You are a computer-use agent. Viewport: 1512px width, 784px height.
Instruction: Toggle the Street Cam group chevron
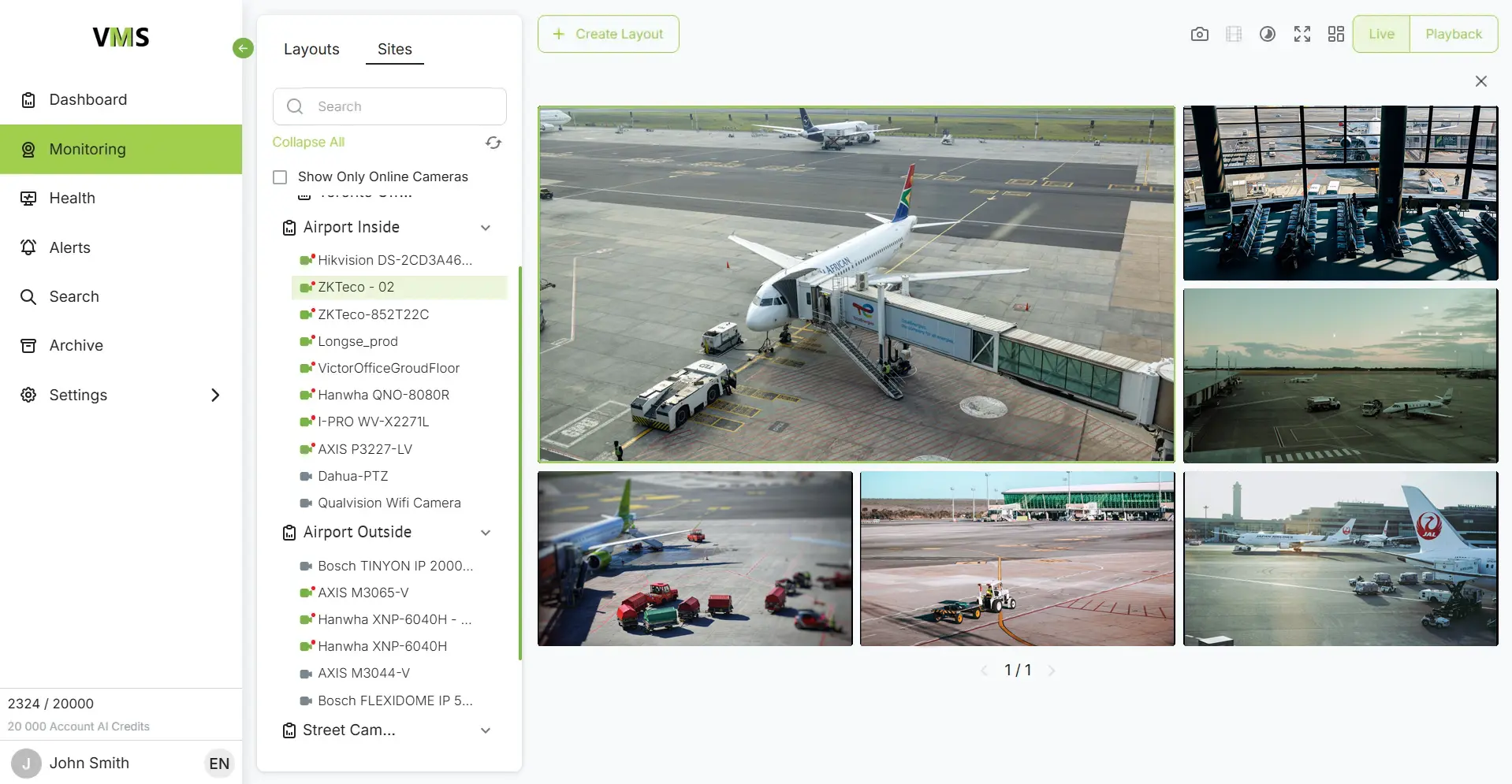coord(486,730)
